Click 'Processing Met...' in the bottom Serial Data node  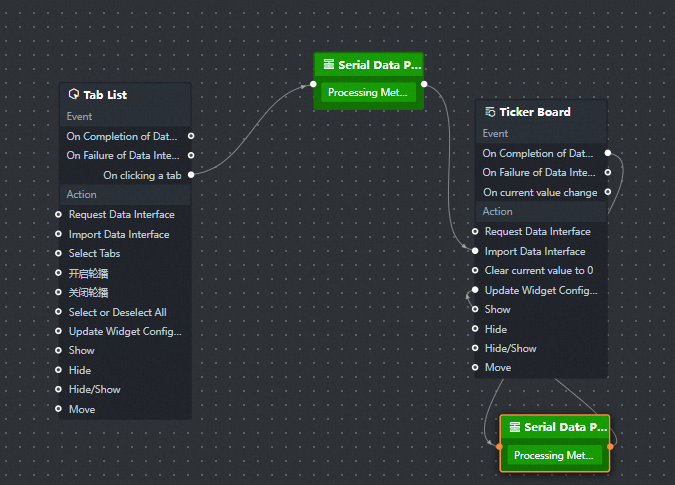point(554,455)
